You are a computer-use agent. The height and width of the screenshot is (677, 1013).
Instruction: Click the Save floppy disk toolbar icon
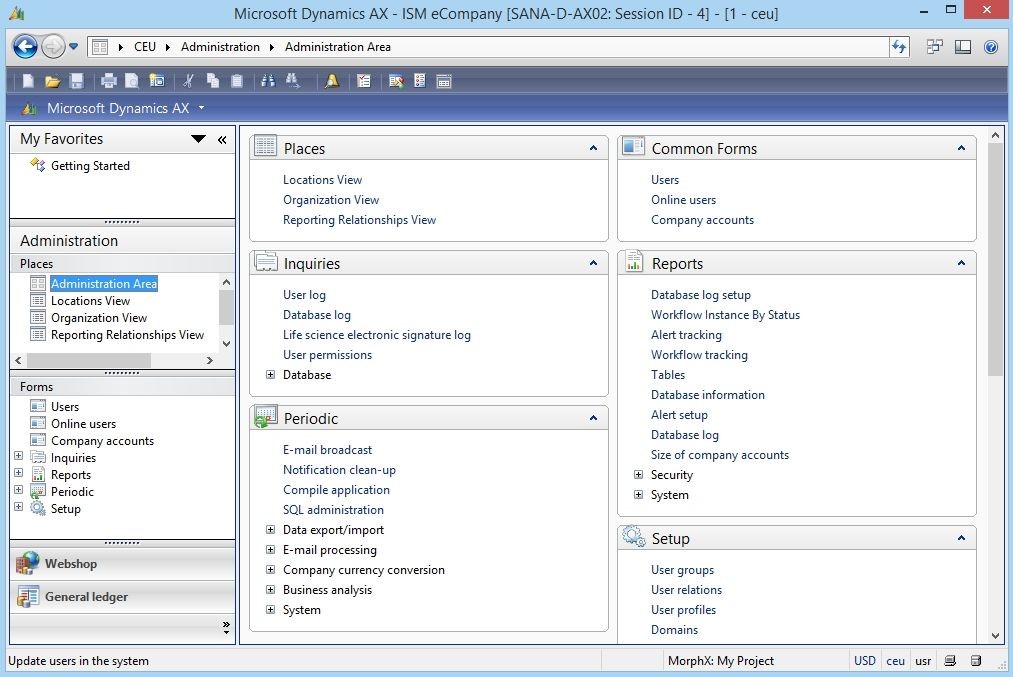[x=77, y=81]
